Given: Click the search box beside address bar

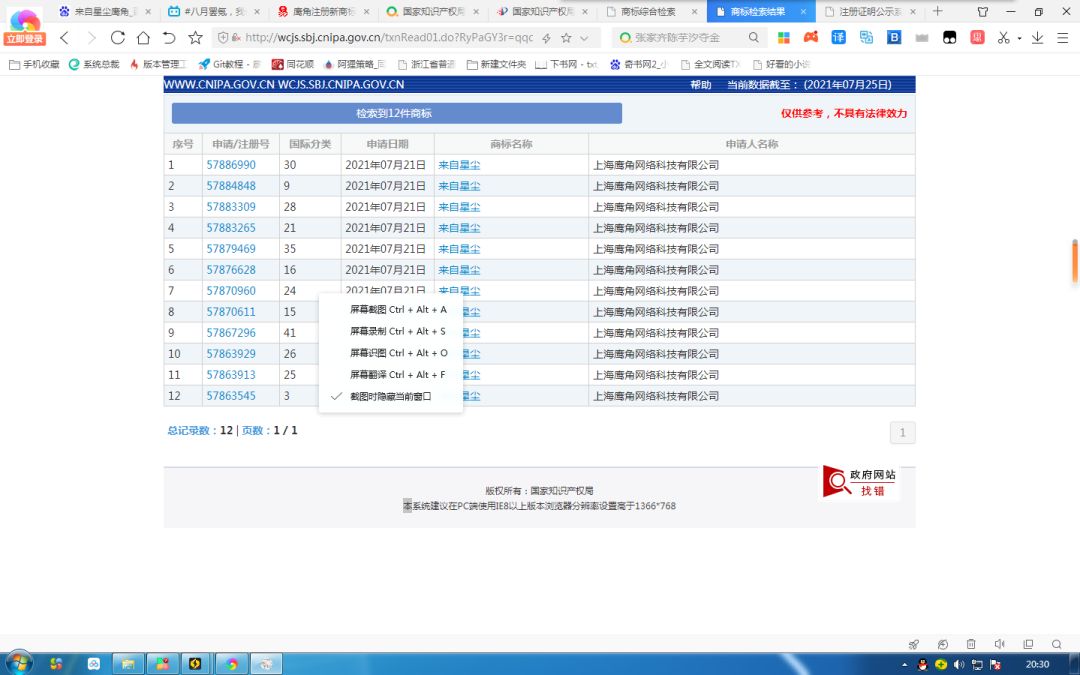Looking at the screenshot, I should pyautogui.click(x=682, y=38).
